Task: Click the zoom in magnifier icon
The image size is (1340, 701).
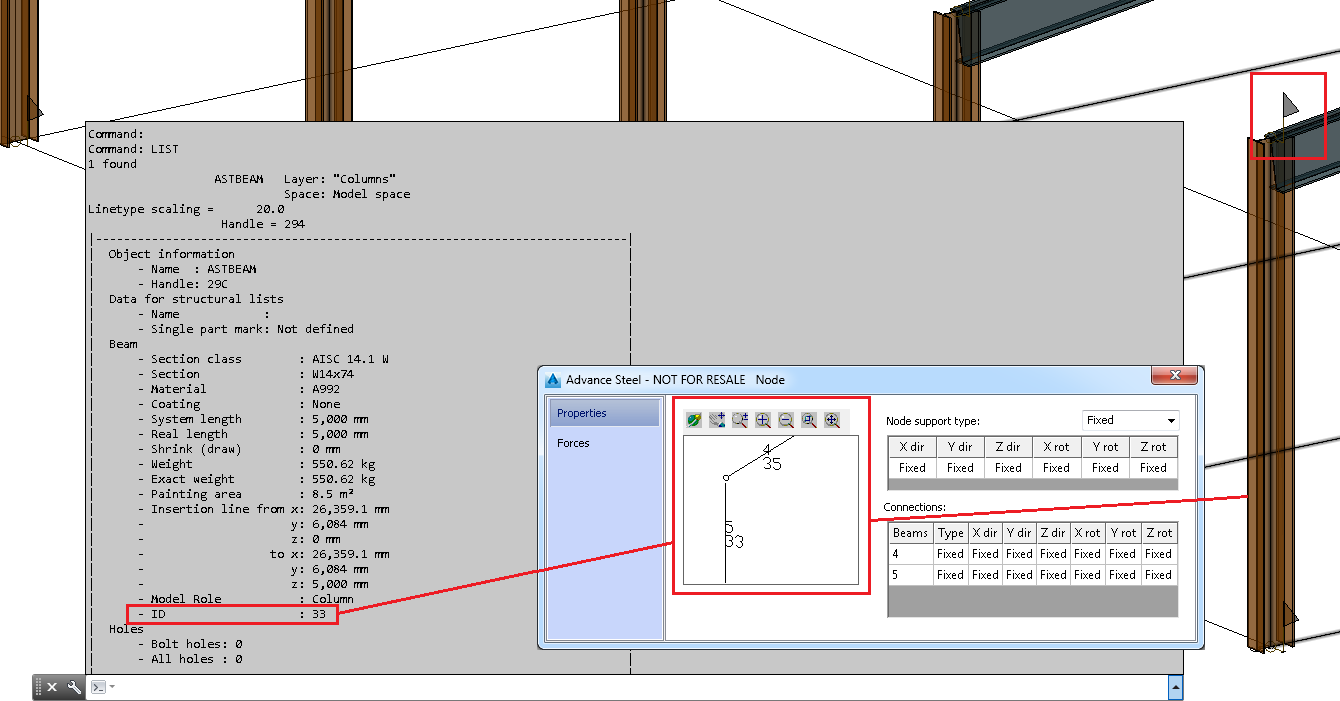Action: 763,421
